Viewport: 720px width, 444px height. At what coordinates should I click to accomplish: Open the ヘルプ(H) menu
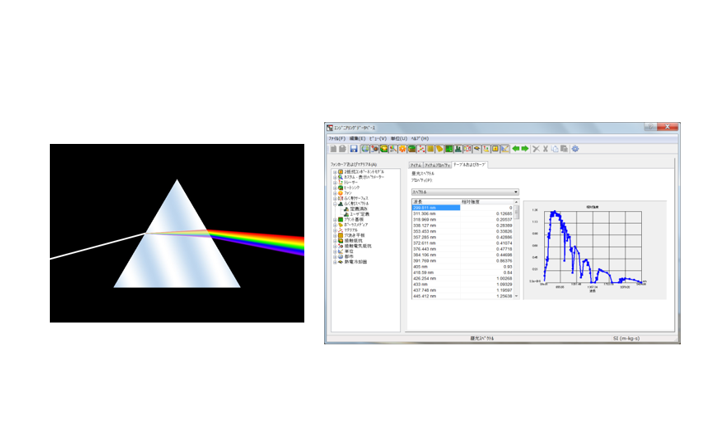pos(419,138)
